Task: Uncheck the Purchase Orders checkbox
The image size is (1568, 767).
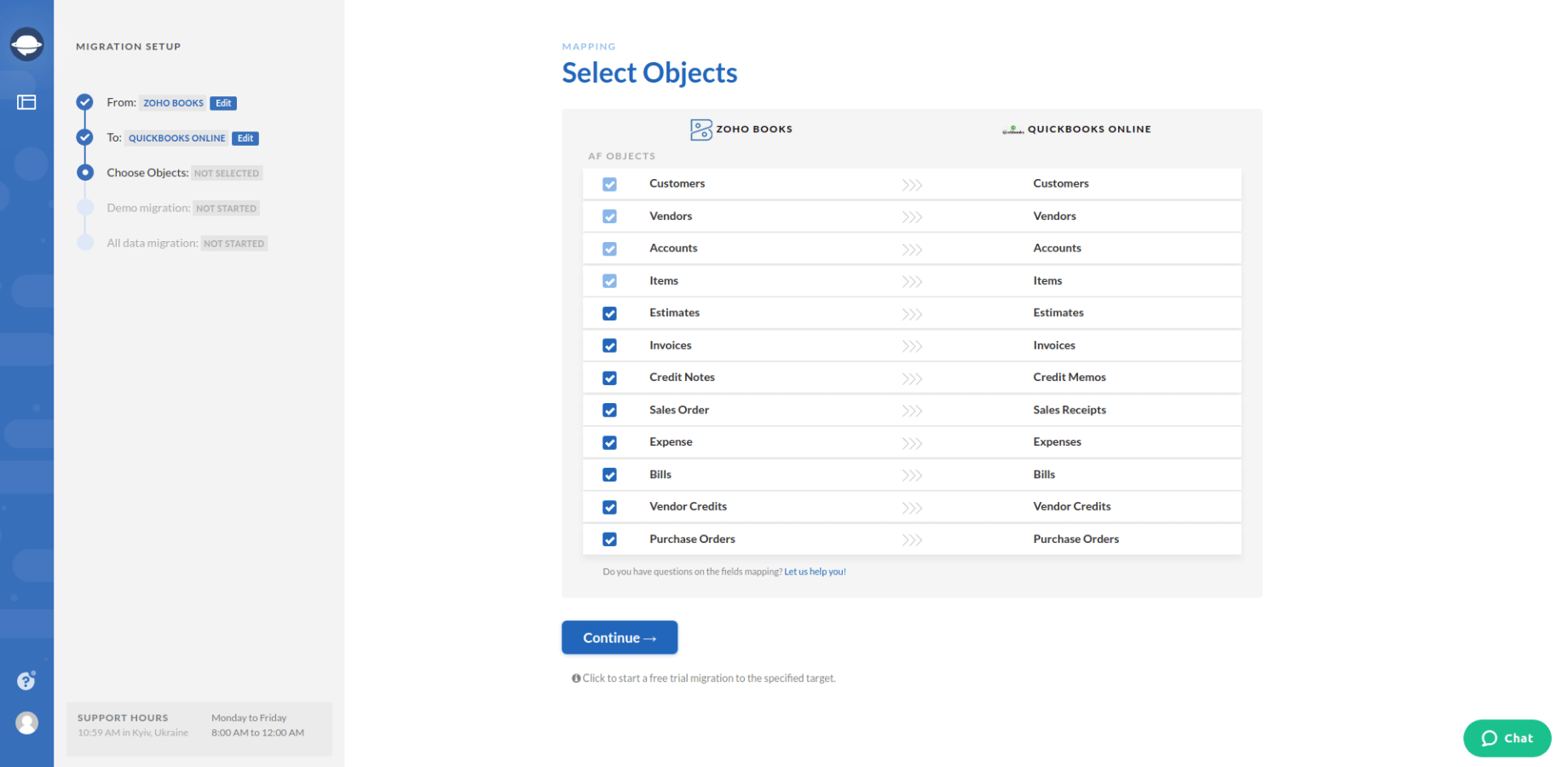Action: click(x=609, y=539)
